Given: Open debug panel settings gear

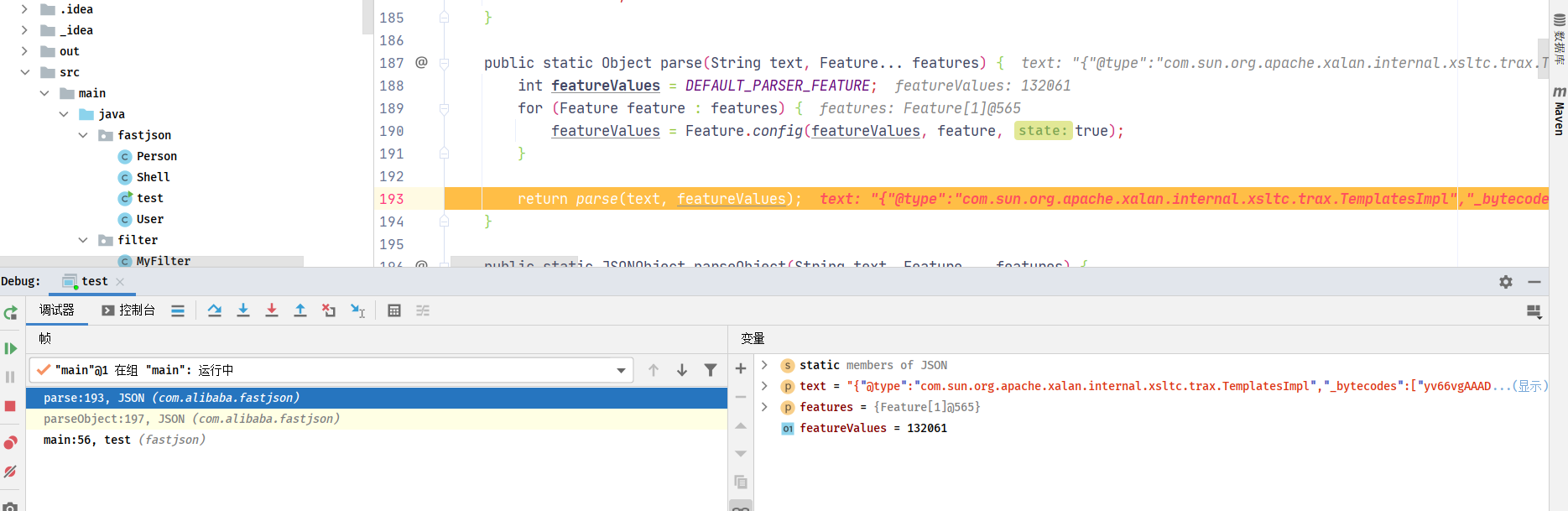Looking at the screenshot, I should (1506, 282).
